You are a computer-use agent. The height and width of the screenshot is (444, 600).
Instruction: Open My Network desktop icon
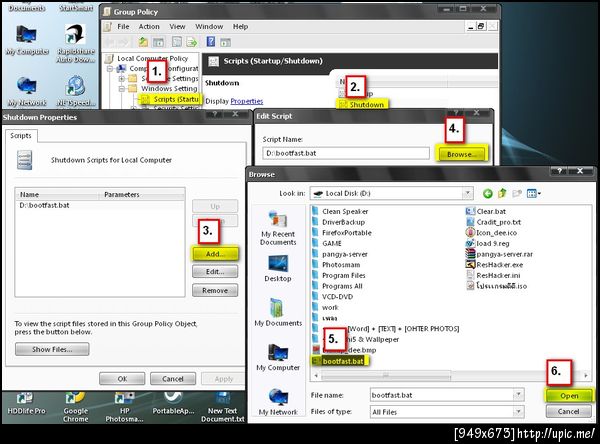tap(27, 91)
